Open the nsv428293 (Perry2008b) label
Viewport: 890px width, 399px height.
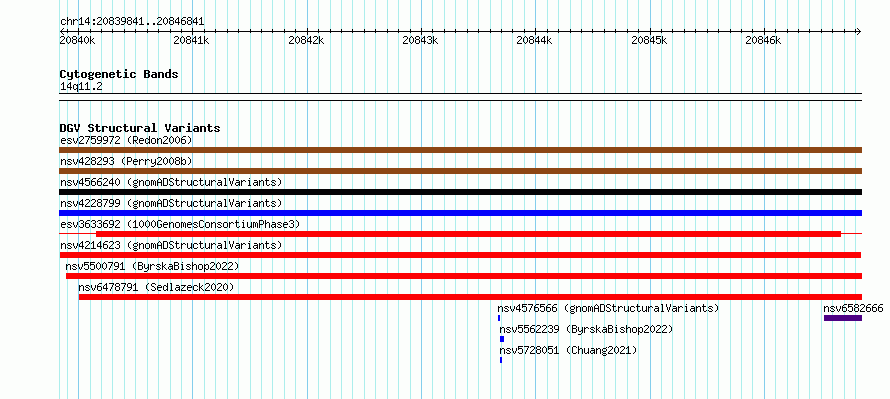(126, 162)
